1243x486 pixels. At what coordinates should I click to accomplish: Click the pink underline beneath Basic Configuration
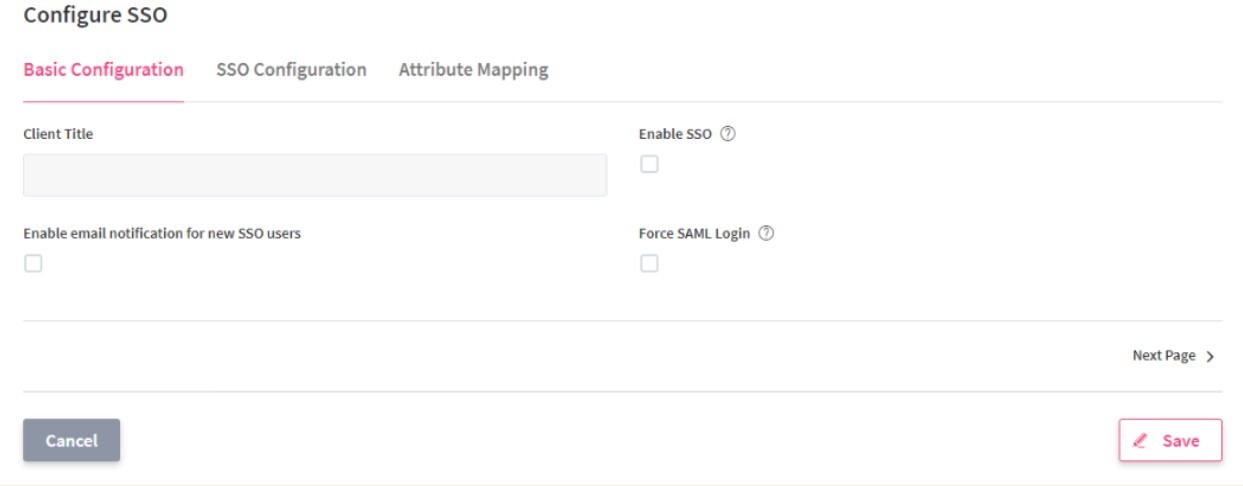[x=103, y=101]
